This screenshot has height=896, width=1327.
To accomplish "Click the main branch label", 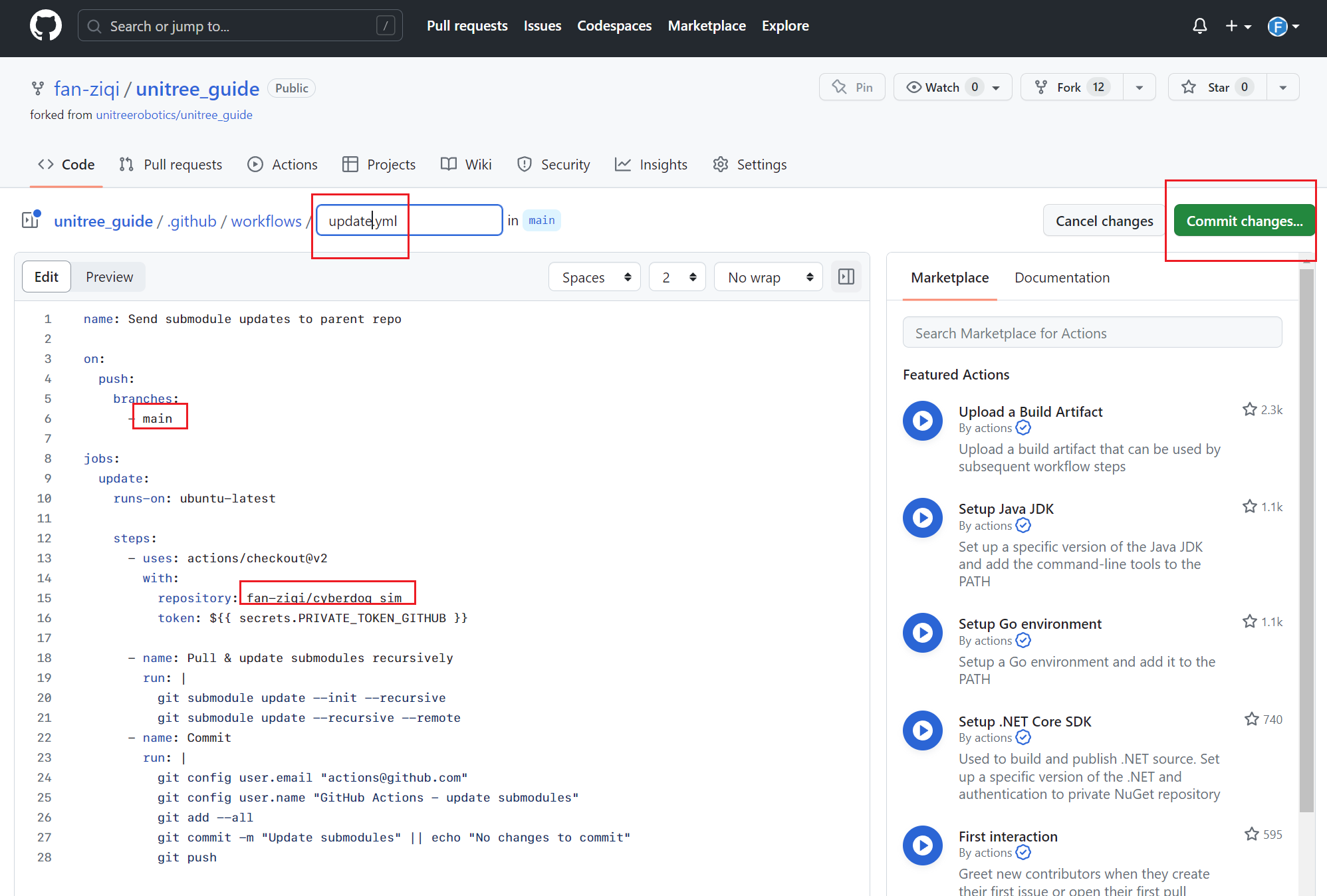I will [541, 220].
